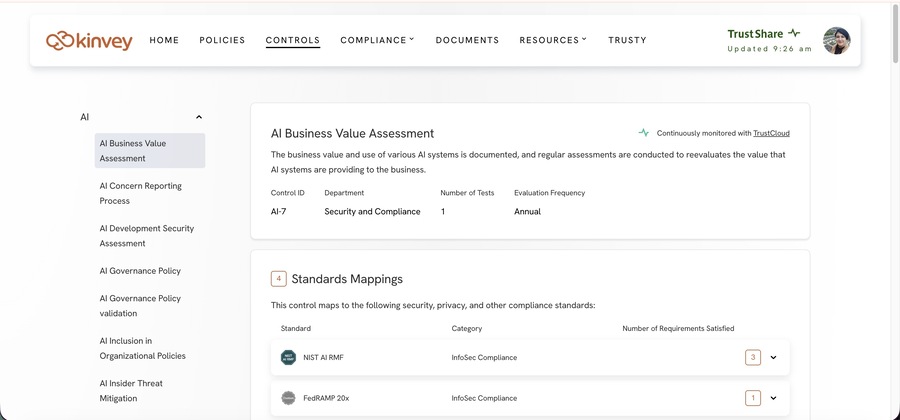900x420 pixels.
Task: Click the Updated 9:26 am text
Action: click(770, 49)
